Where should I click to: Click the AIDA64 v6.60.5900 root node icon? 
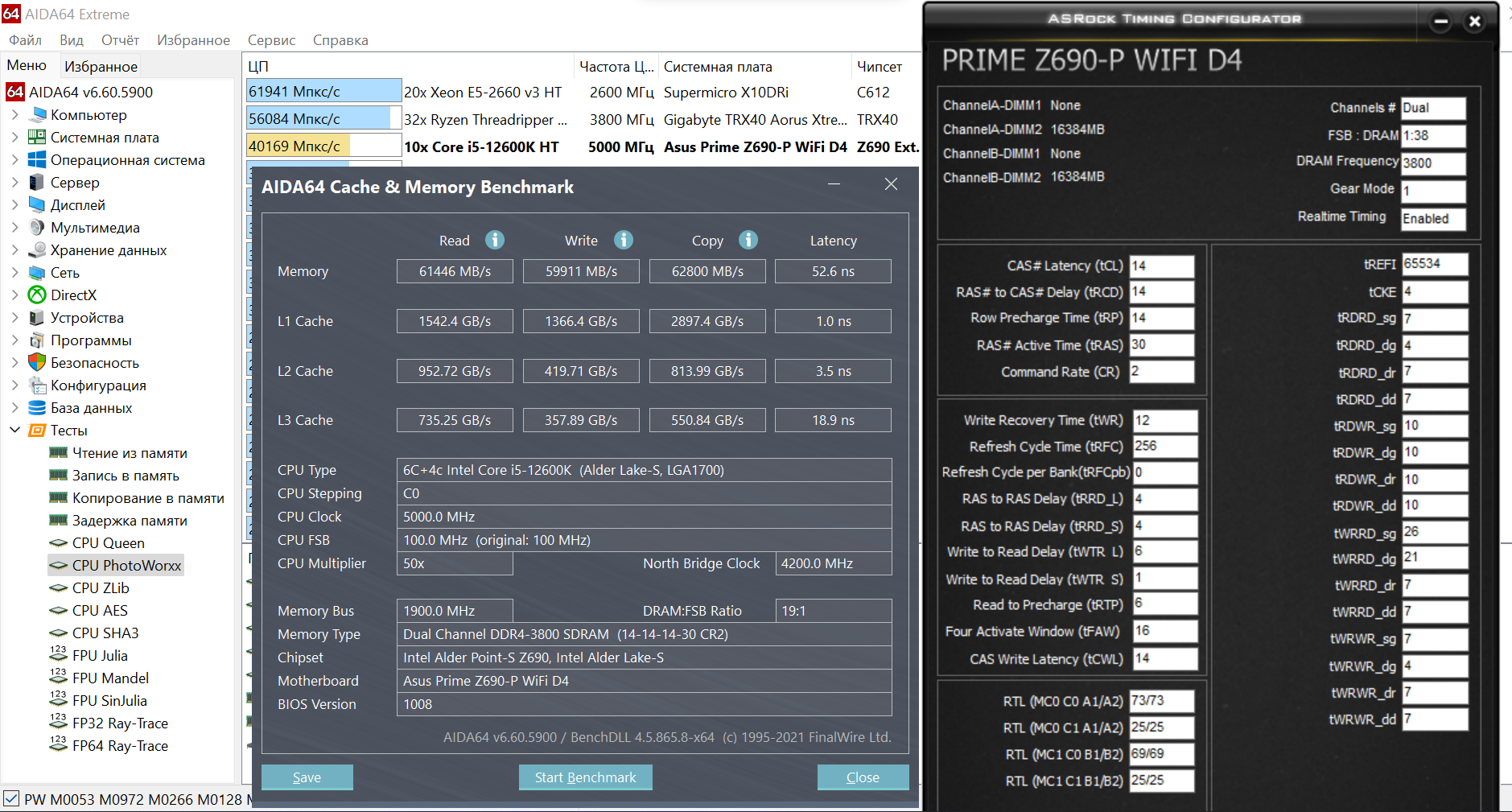[x=15, y=93]
